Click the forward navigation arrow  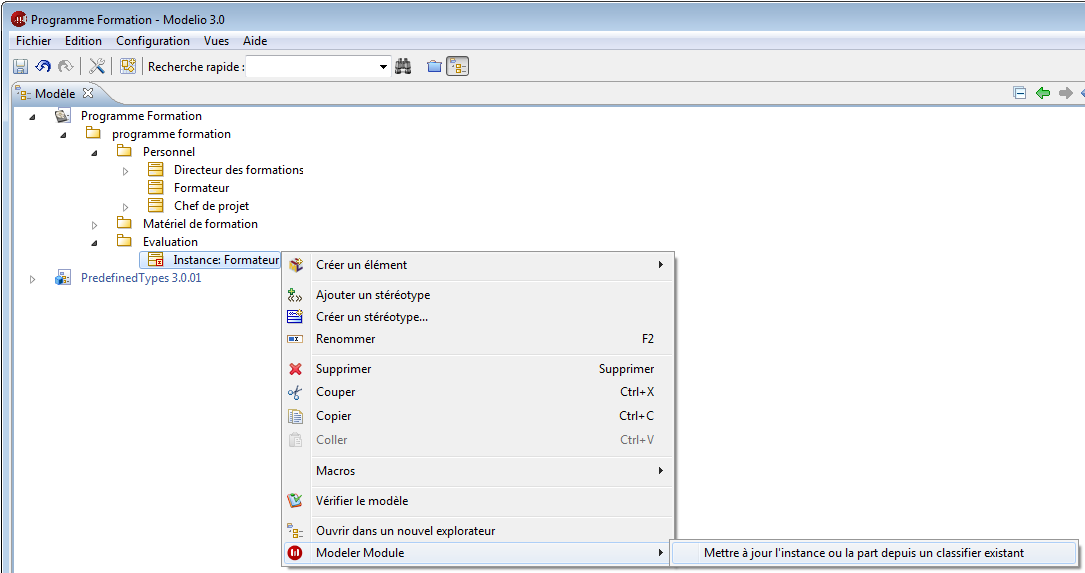tap(1066, 93)
